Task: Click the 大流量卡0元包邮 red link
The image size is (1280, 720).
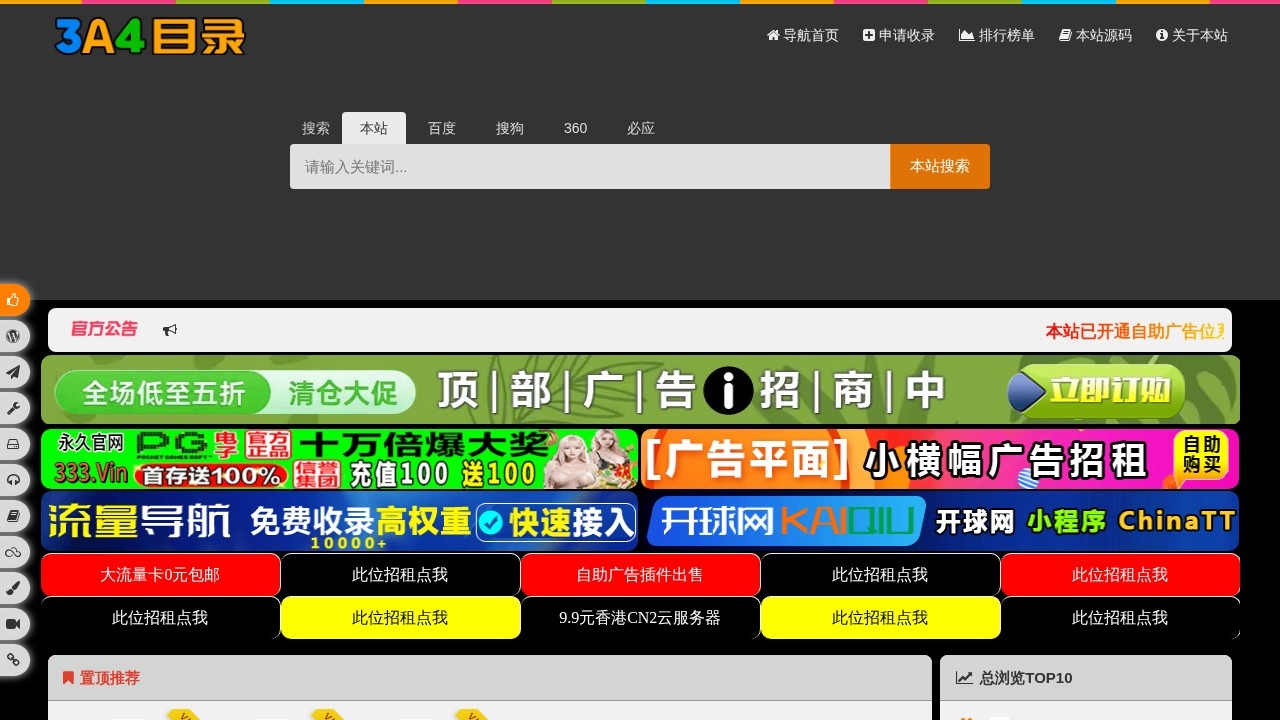Action: point(160,575)
